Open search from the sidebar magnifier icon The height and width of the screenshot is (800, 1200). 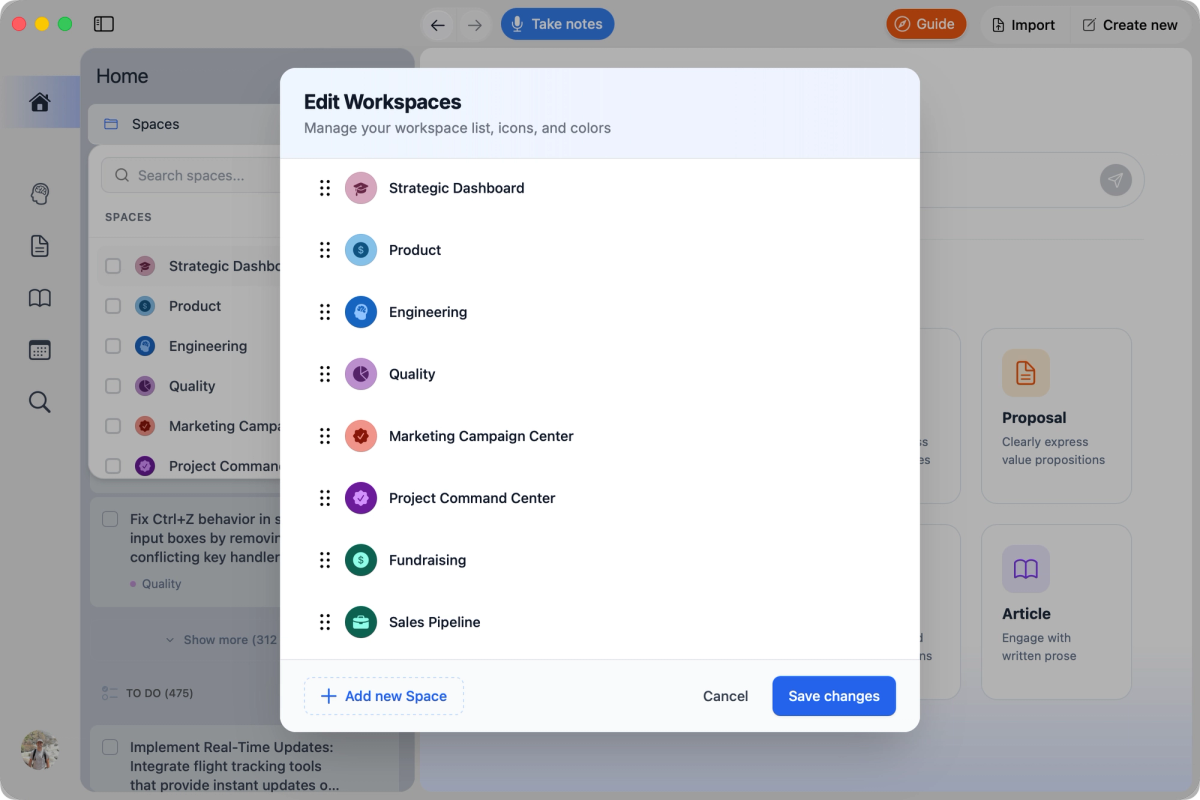[x=39, y=401]
